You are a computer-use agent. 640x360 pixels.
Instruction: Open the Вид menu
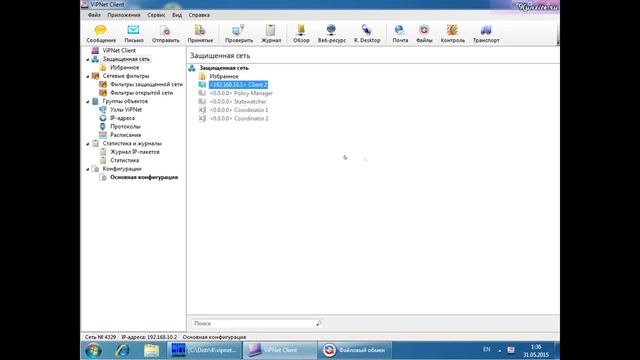pos(177,15)
